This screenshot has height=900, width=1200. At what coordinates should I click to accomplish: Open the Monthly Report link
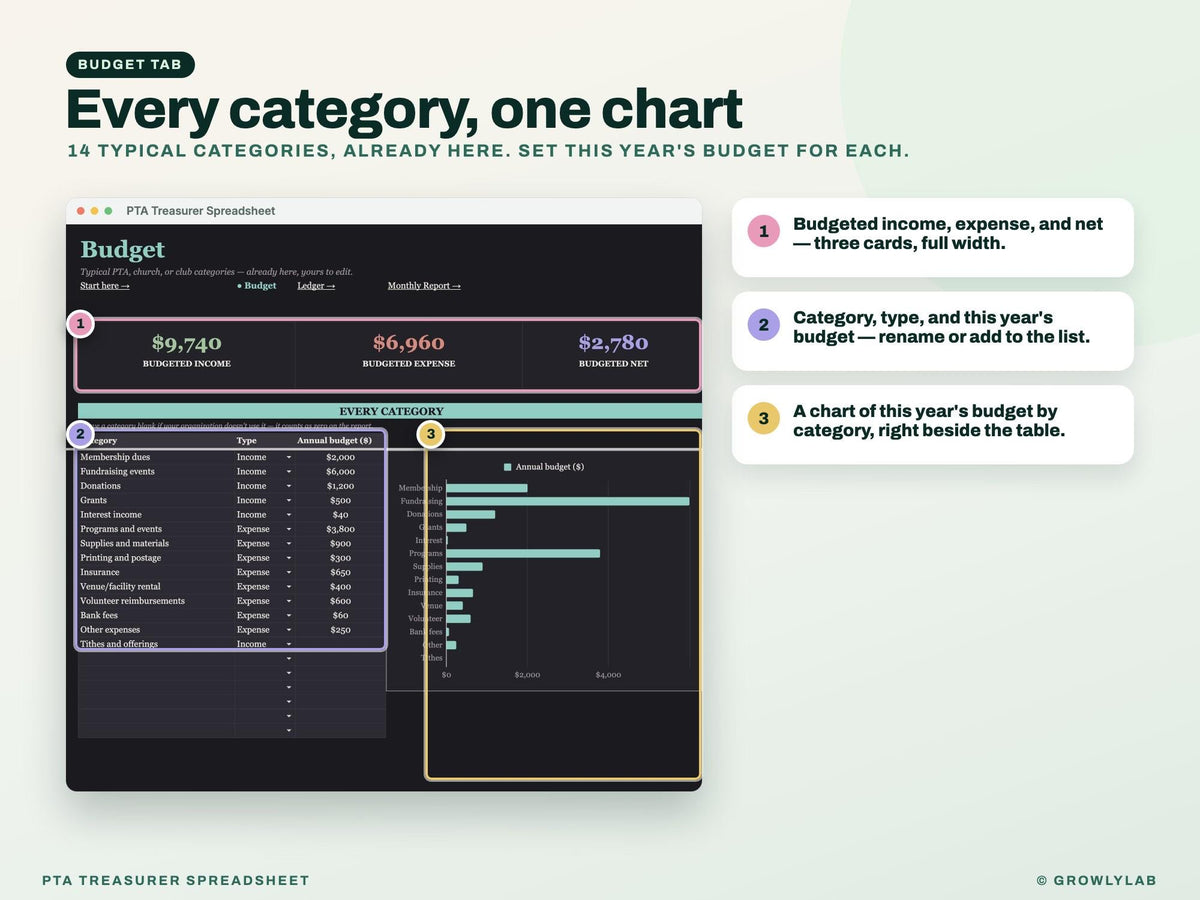tap(424, 286)
